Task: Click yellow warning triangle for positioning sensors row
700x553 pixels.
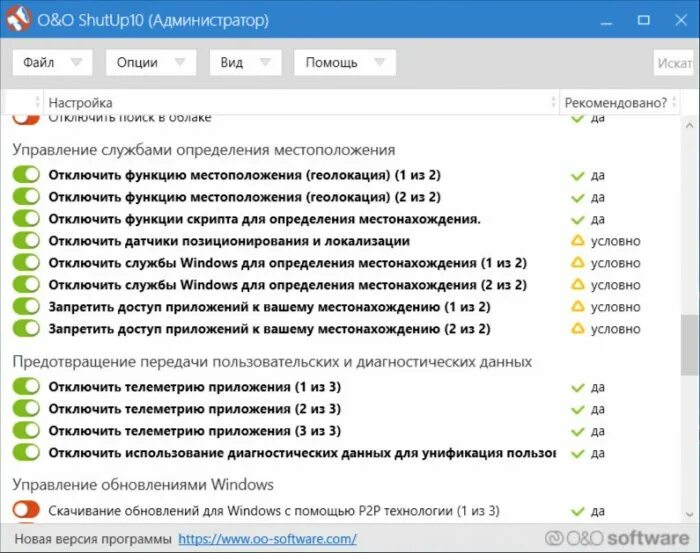Action: click(578, 241)
